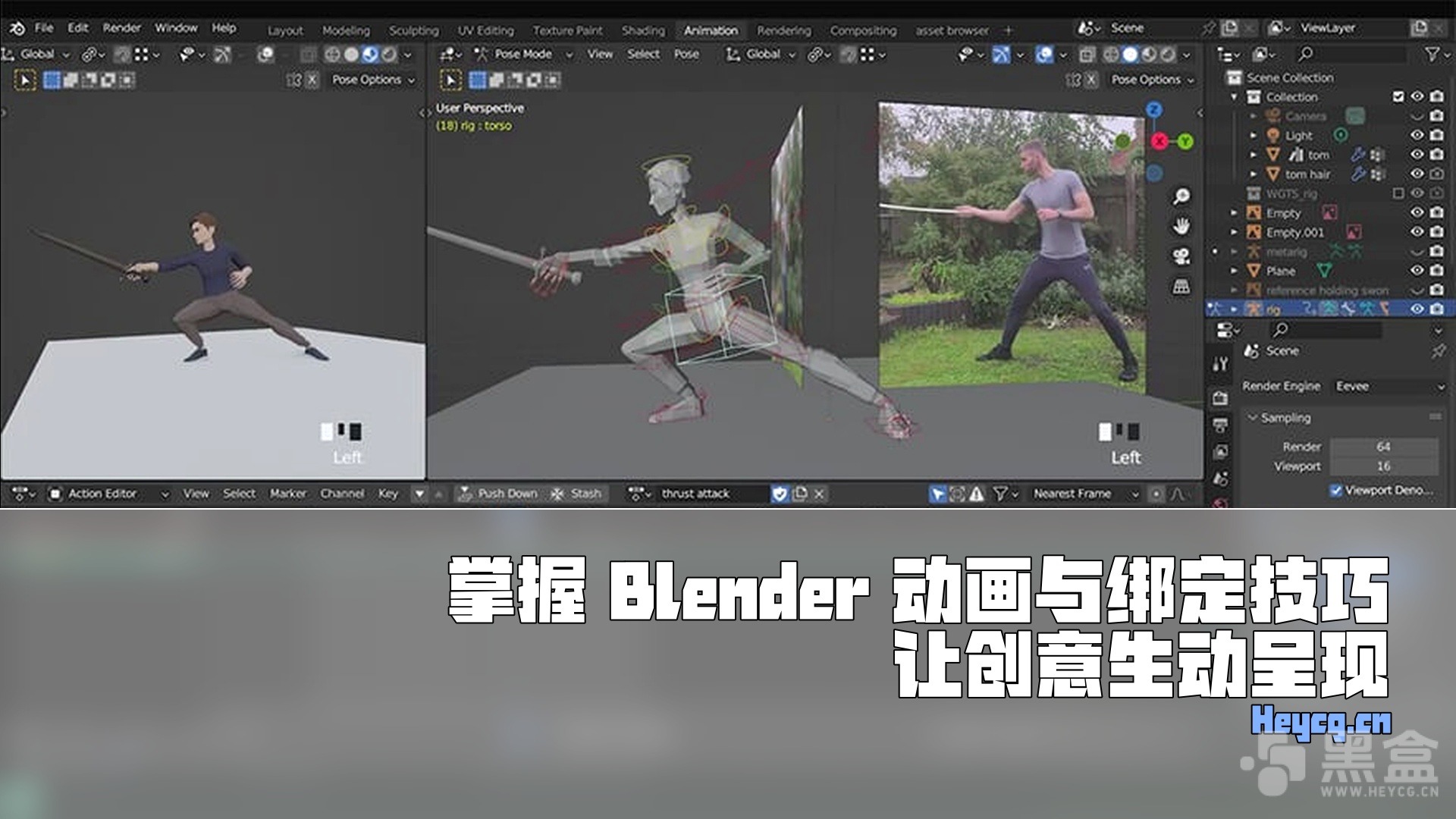The height and width of the screenshot is (819, 1456).
Task: Open the File menu
Action: coord(44,28)
